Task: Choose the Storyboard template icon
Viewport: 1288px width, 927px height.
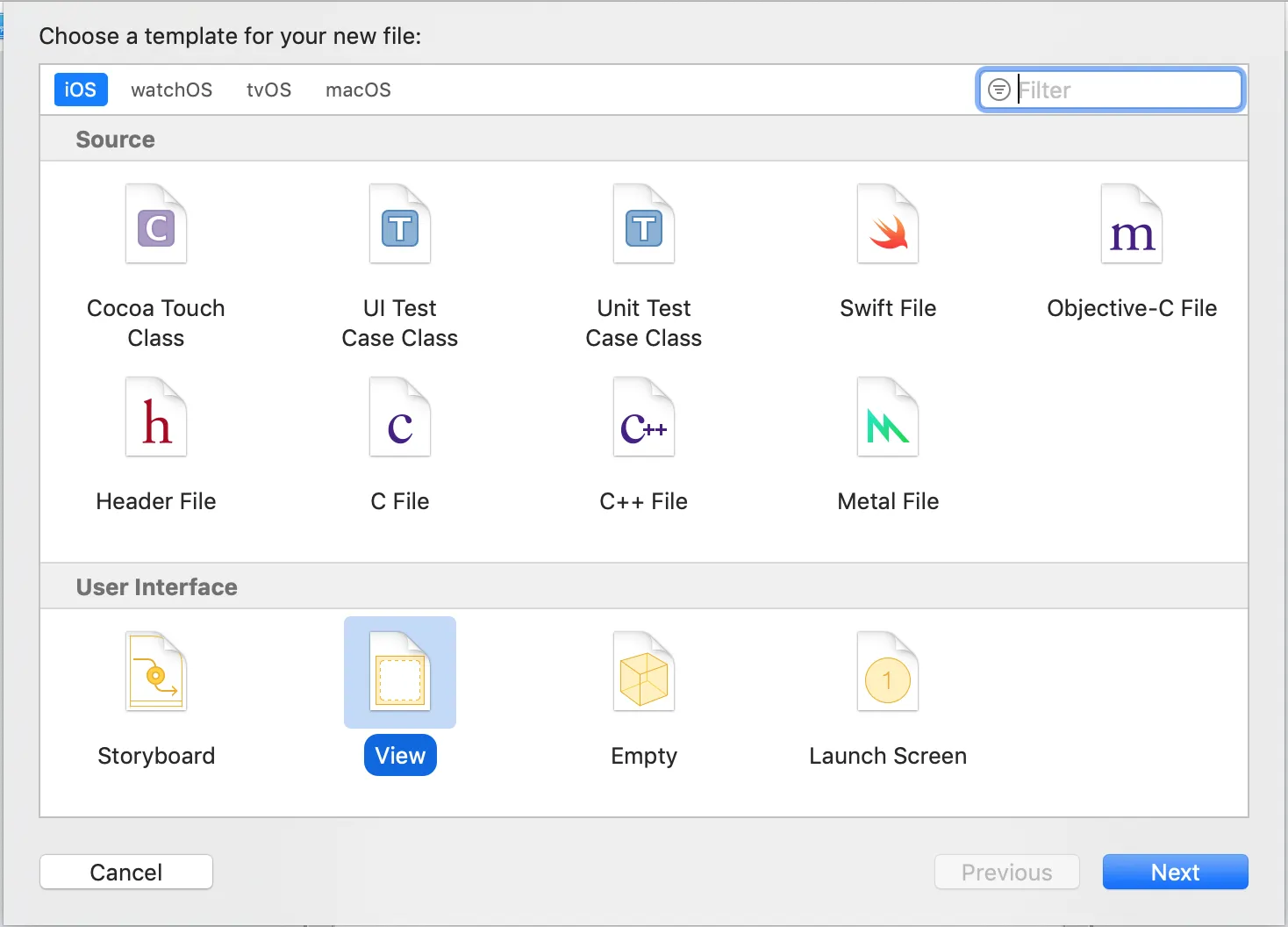Action: [x=156, y=672]
